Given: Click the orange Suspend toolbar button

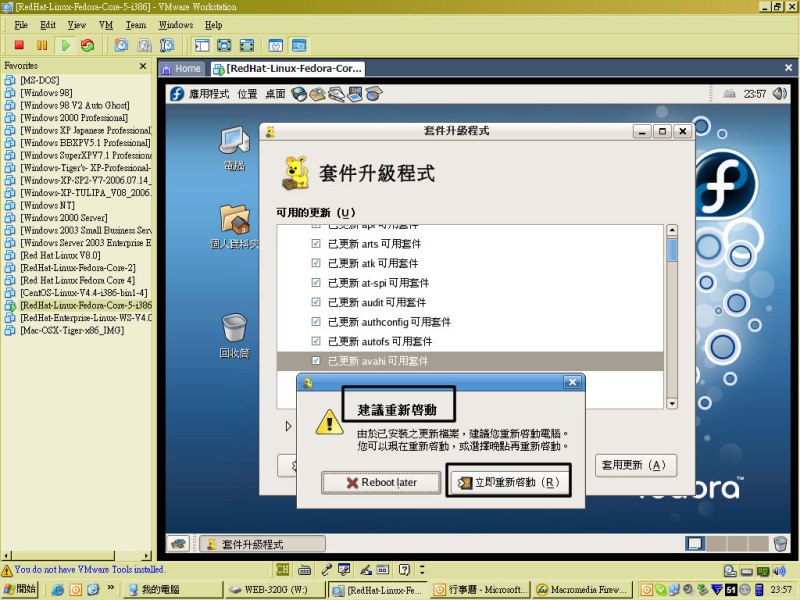Looking at the screenshot, I should point(42,45).
